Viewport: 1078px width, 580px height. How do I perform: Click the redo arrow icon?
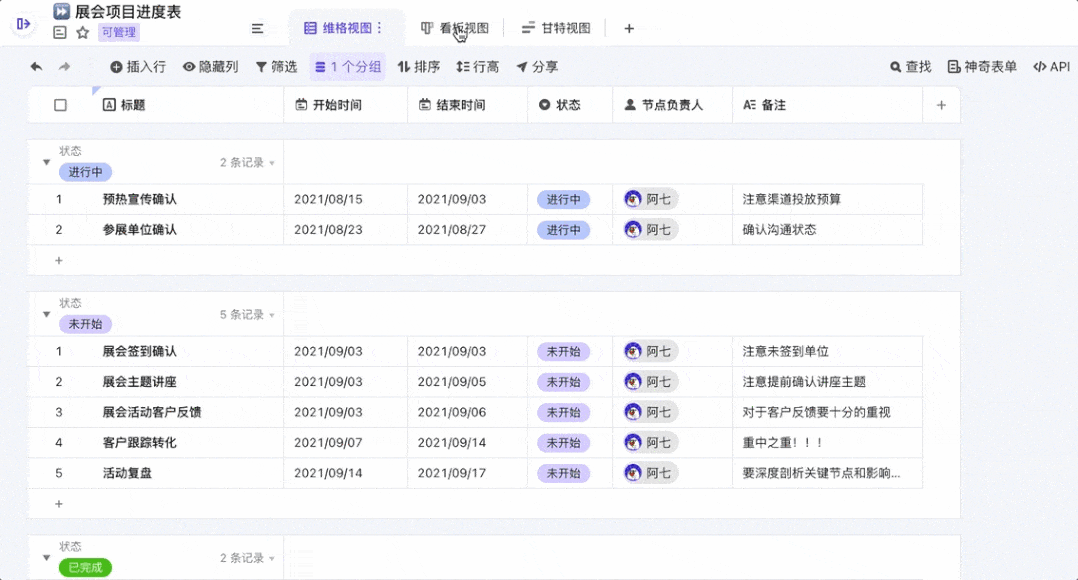[65, 67]
